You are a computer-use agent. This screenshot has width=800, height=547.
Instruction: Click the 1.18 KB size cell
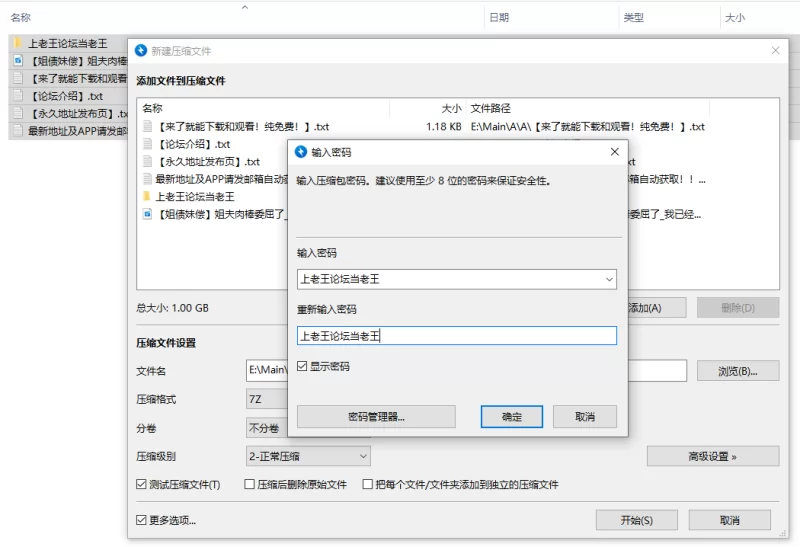pos(443,126)
